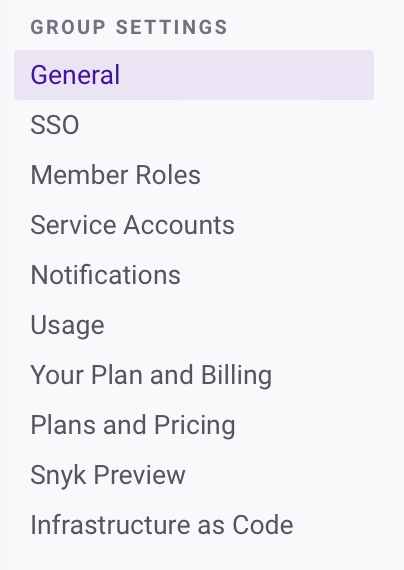This screenshot has height=570, width=404.
Task: Click the Notifications sidebar link
Action: (x=194, y=275)
